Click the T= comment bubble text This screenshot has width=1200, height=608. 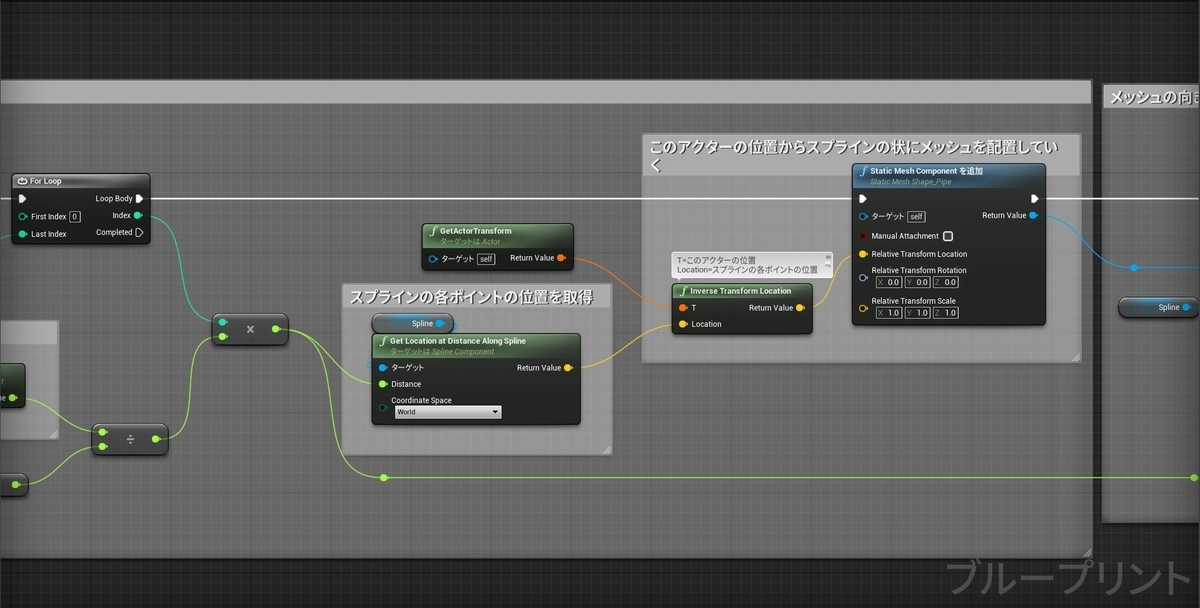point(747,265)
